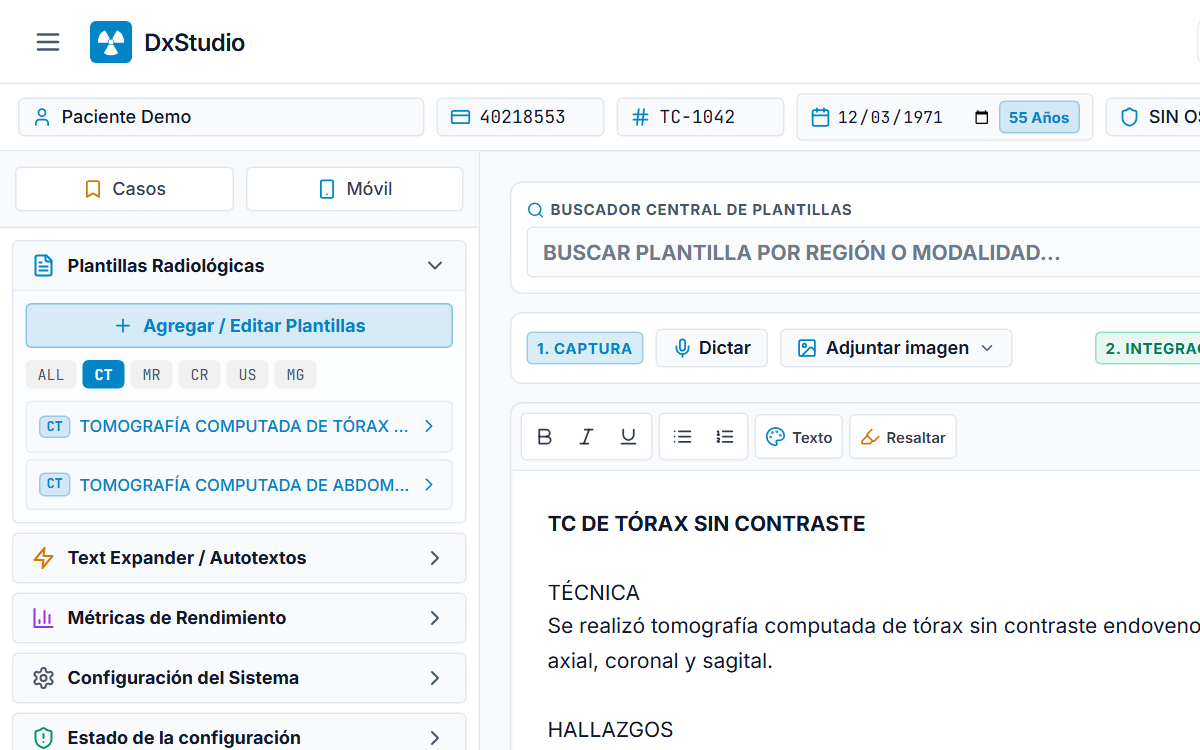The width and height of the screenshot is (1200, 750).
Task: Select the US modality filter
Action: tap(248, 375)
